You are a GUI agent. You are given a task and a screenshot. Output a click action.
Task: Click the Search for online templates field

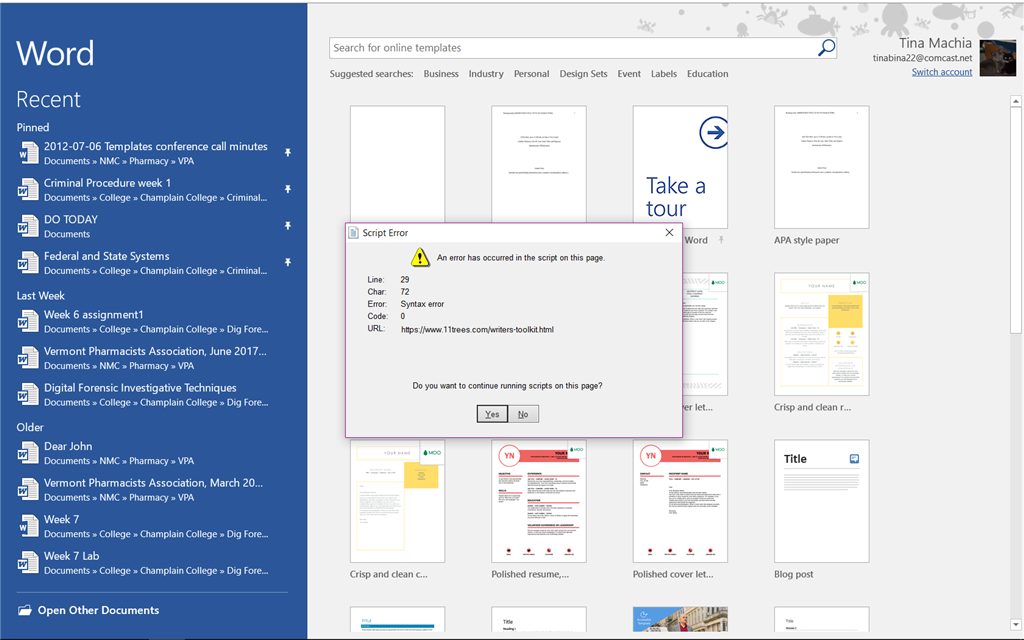[x=573, y=48]
